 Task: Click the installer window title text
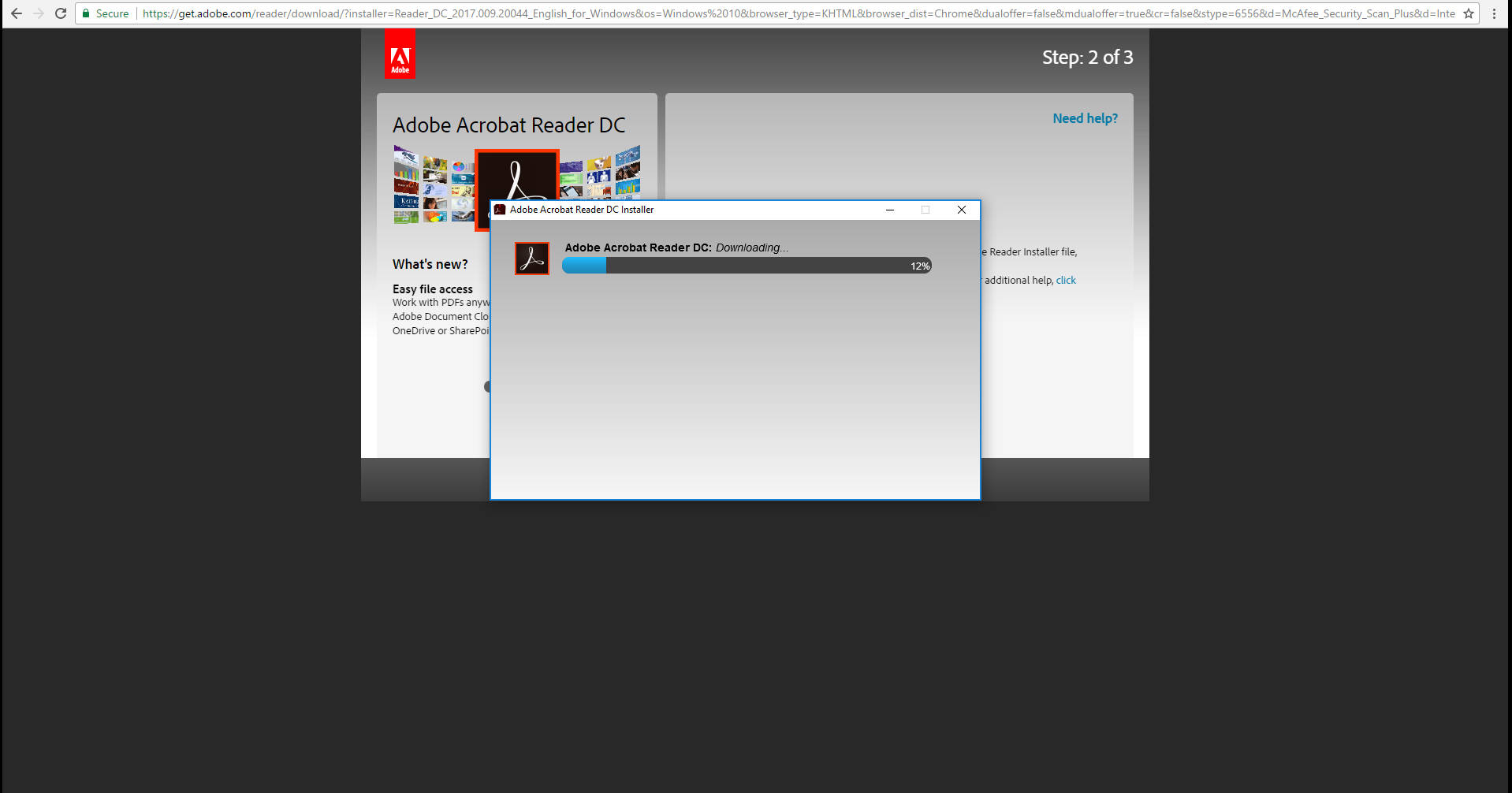(x=582, y=210)
